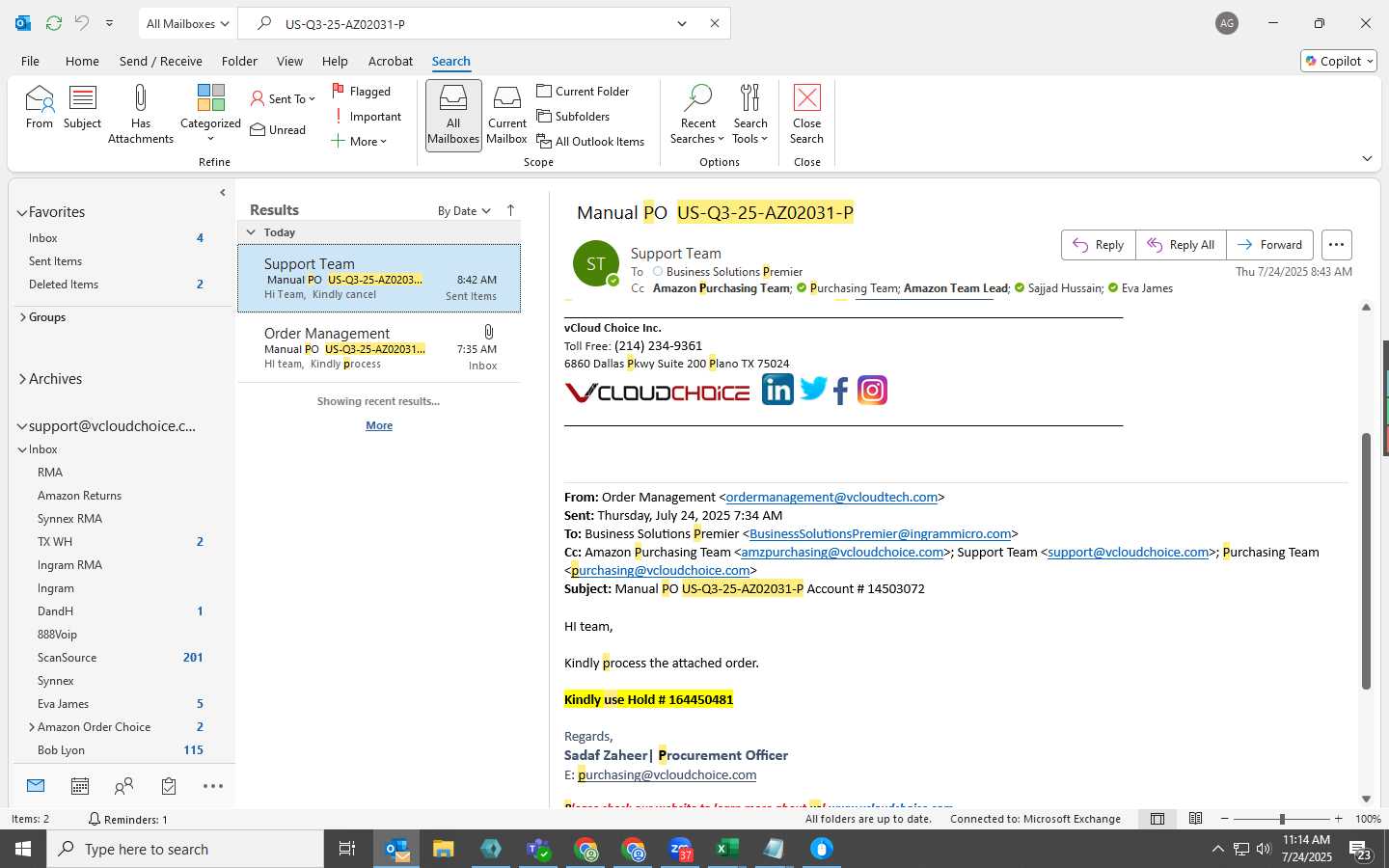Screen dimensions: 1389x868
Task: Collapse the Today results group
Action: (251, 232)
